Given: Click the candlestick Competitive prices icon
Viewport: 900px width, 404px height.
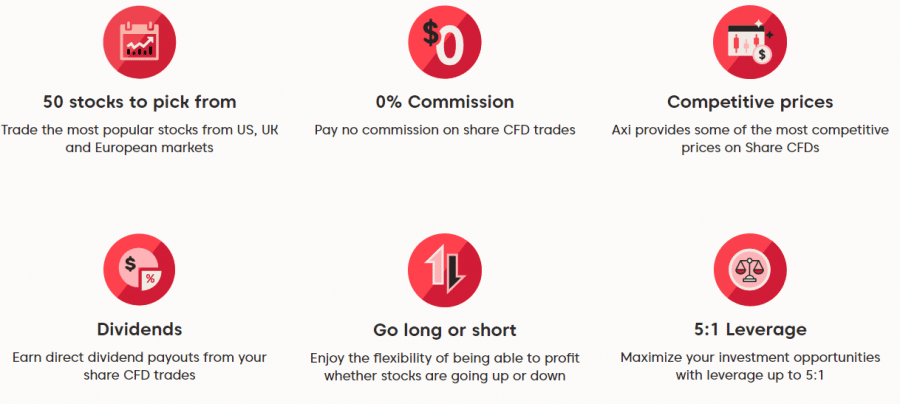Looking at the screenshot, I should click(x=750, y=43).
